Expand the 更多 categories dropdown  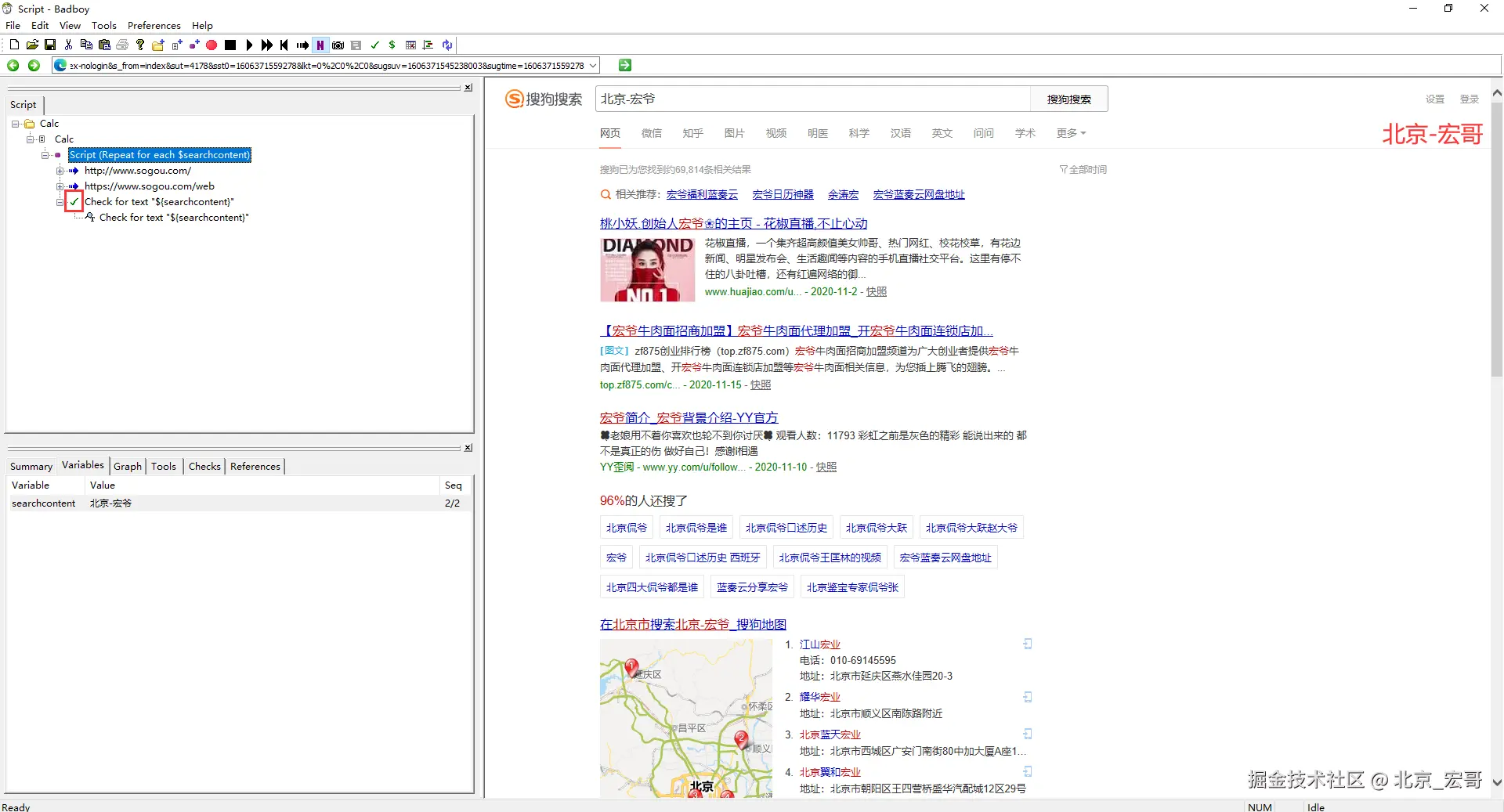coord(1071,133)
